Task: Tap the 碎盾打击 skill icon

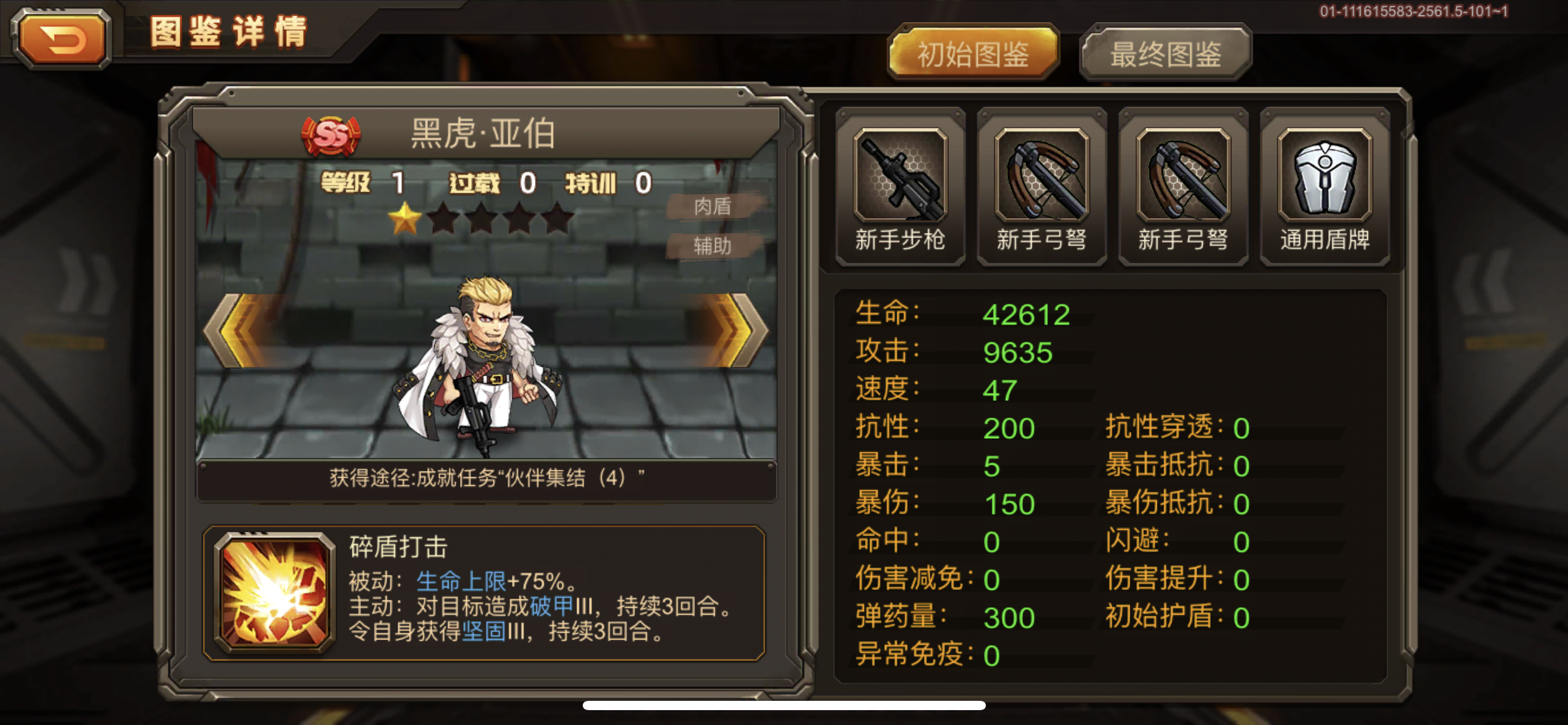Action: click(274, 592)
